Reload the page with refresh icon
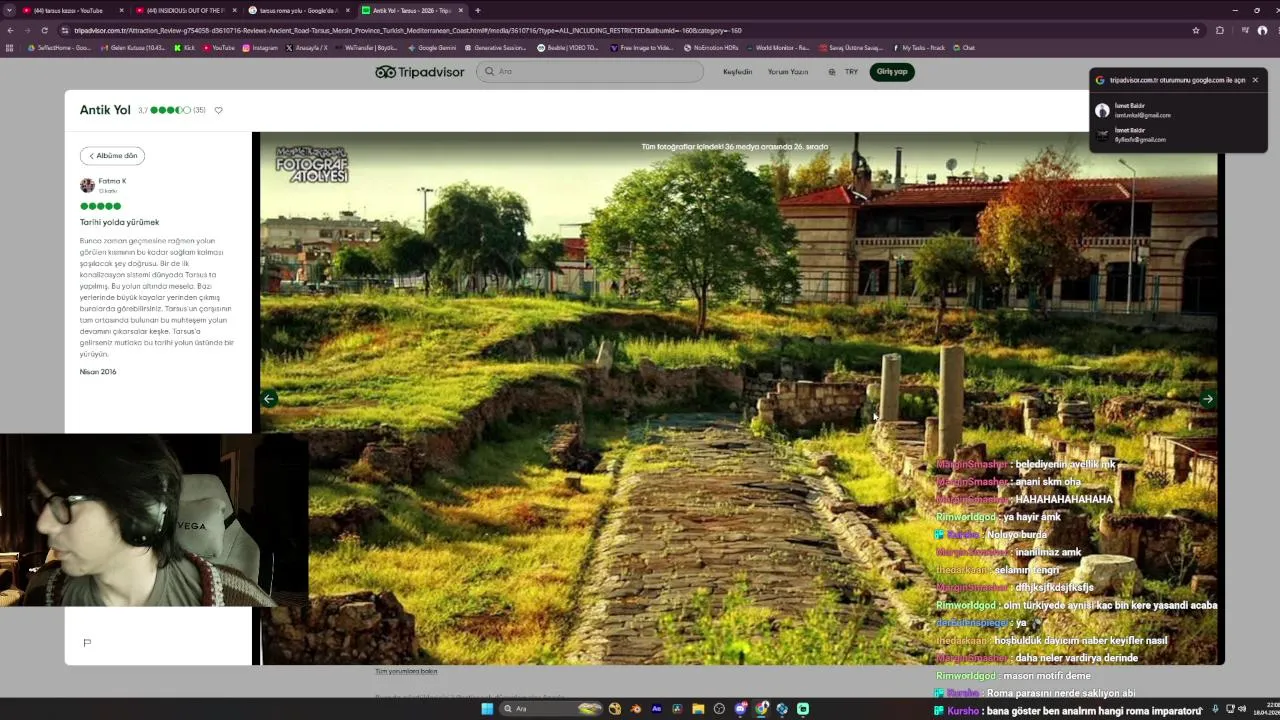Screen dimensions: 1280x720 click(x=44, y=30)
